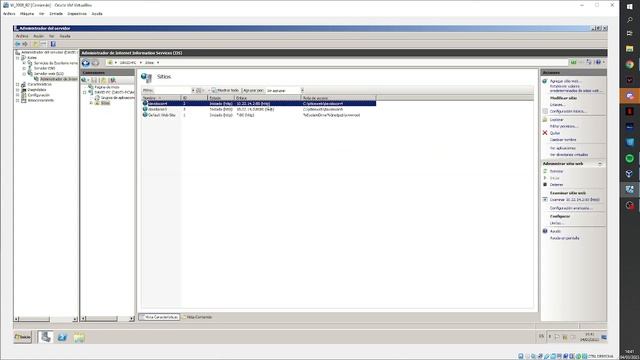Click the Sitios globe header icon

[x=146, y=77]
